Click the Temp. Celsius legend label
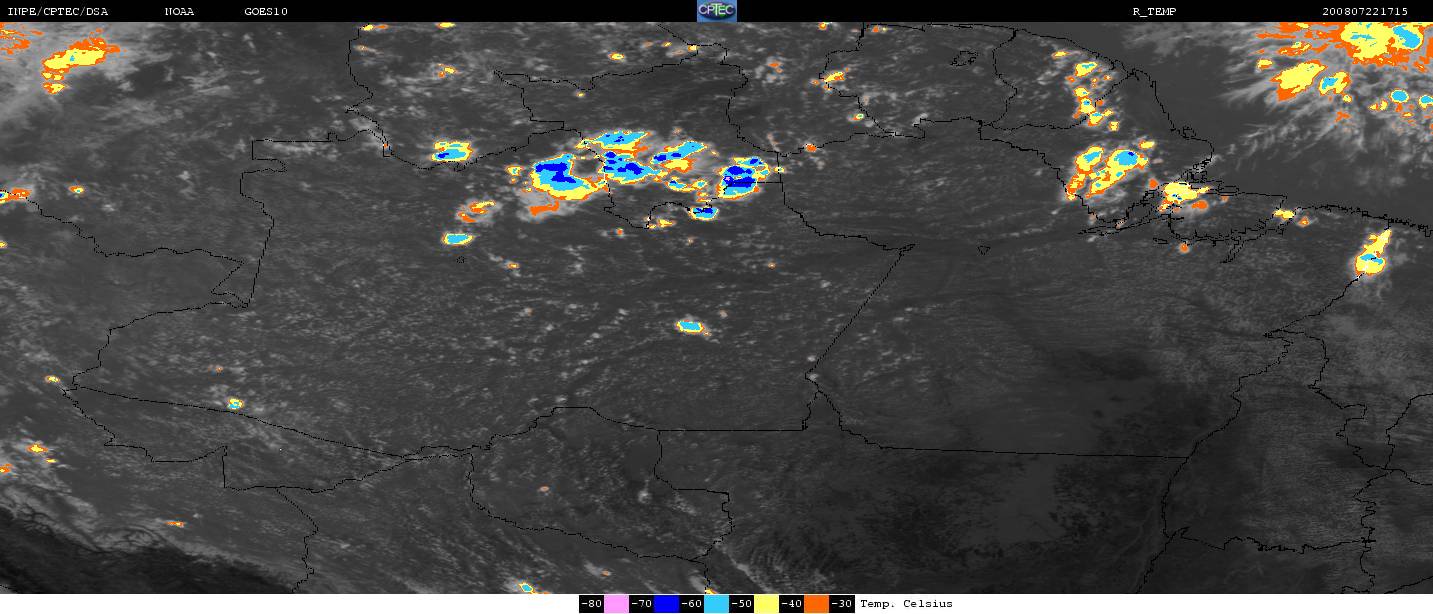 pyautogui.click(x=906, y=604)
